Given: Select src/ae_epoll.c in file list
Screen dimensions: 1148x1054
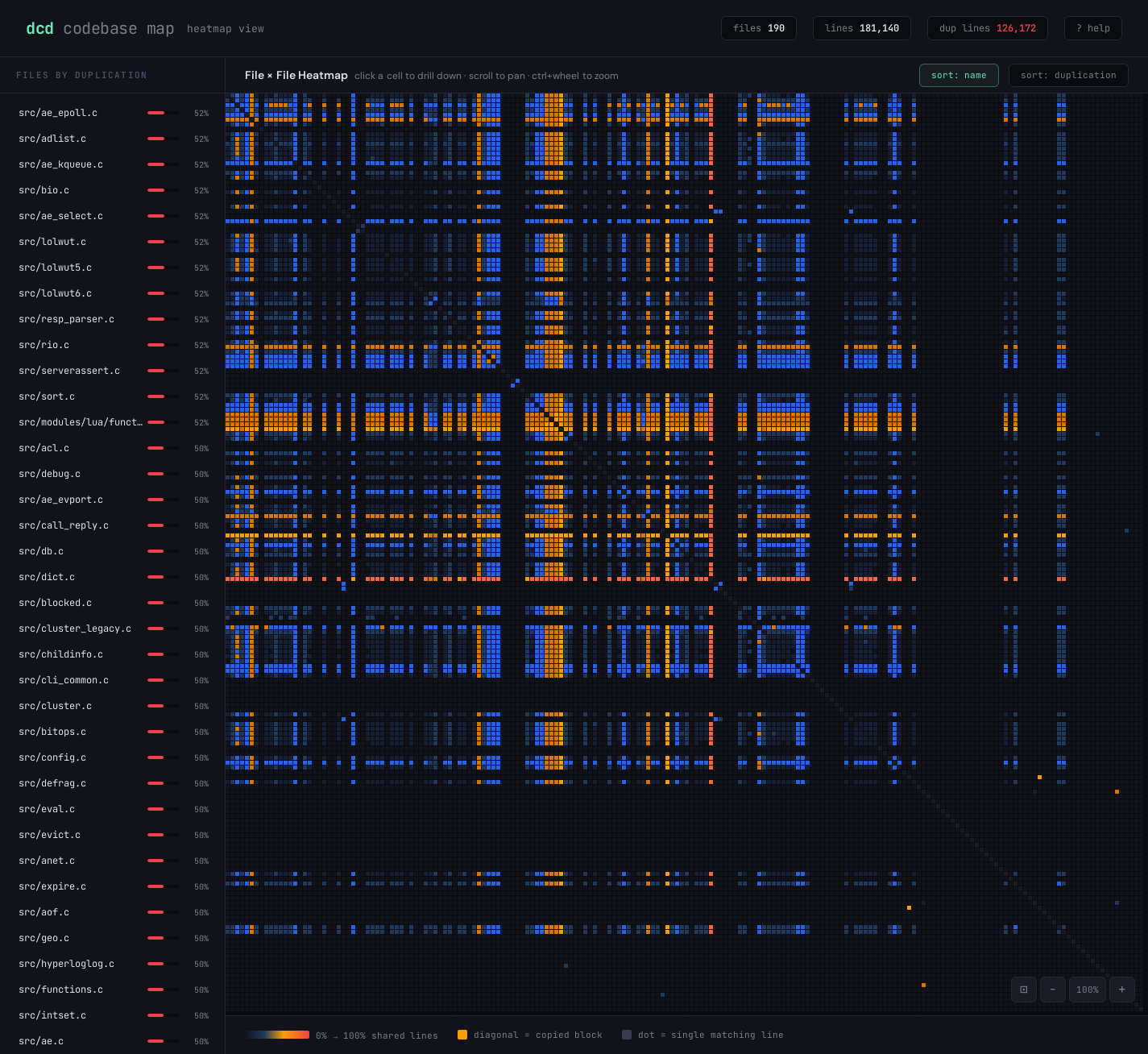Looking at the screenshot, I should pyautogui.click(x=113, y=113).
